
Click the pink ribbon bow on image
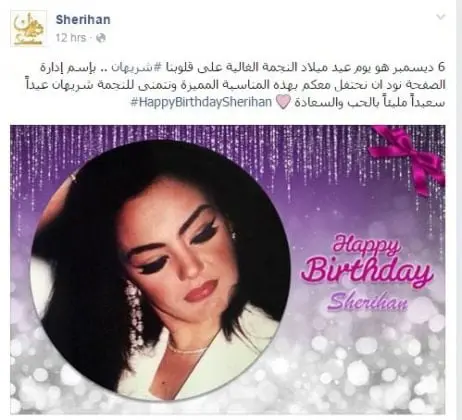(408, 157)
